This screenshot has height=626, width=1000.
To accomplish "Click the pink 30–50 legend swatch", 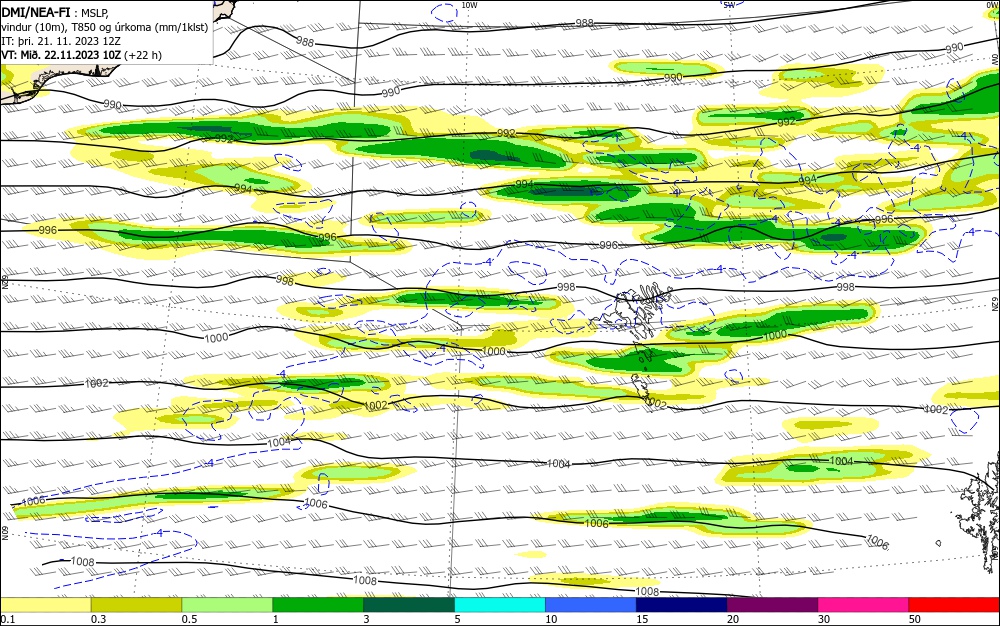I will pos(863,604).
